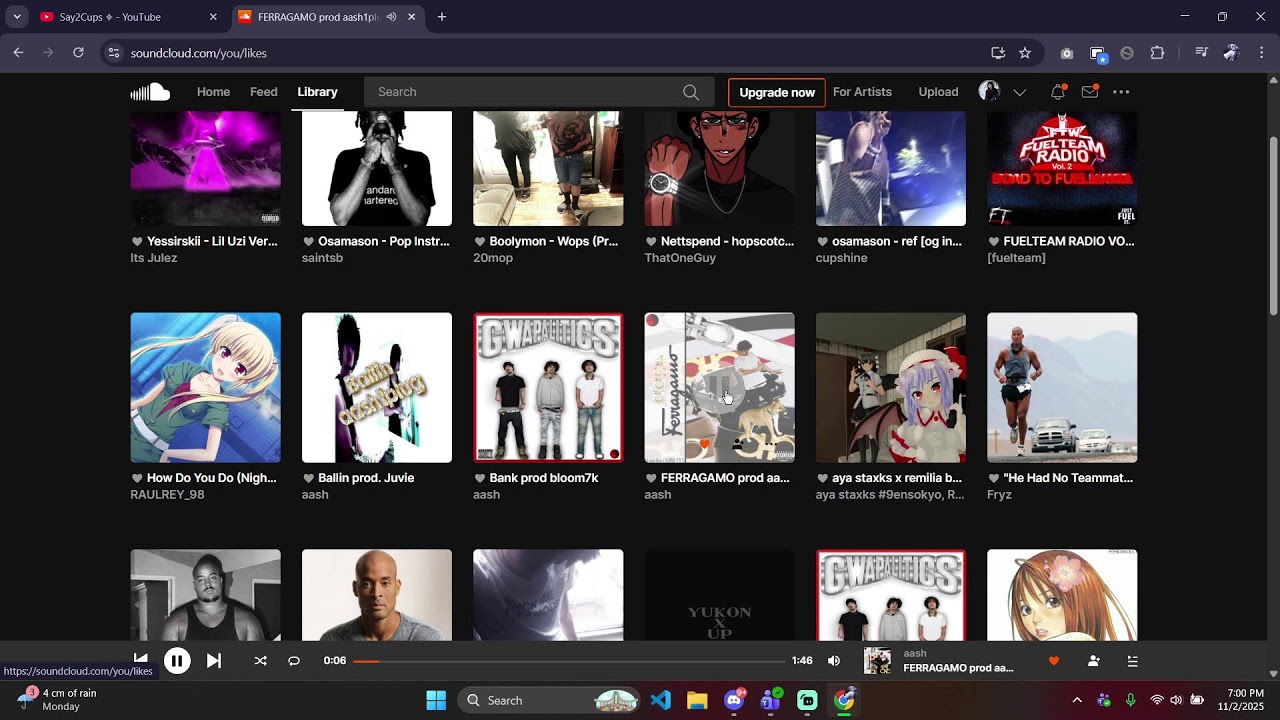Viewport: 1280px width, 720px height.
Task: Click the Windows taskbar Search box
Action: 549,700
